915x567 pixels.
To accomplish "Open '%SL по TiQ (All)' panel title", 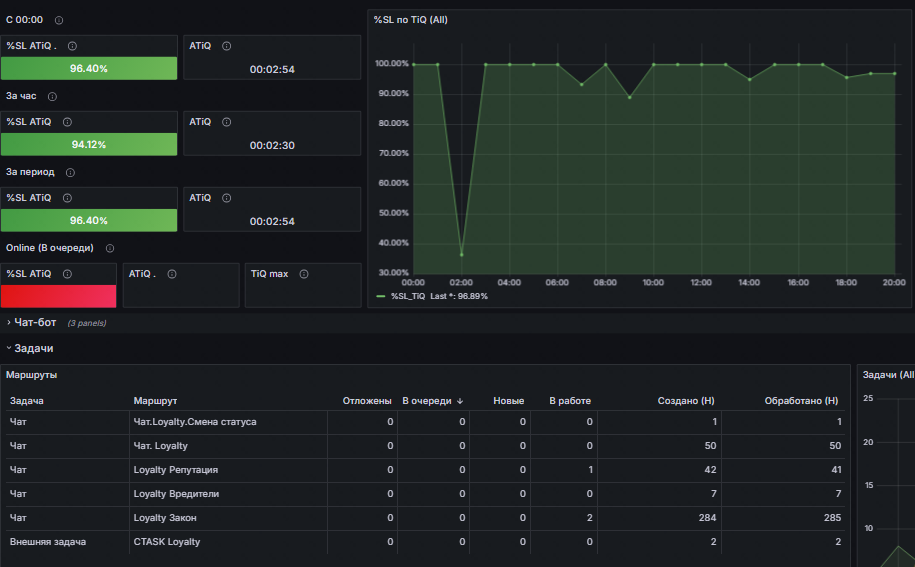I will (411, 20).
